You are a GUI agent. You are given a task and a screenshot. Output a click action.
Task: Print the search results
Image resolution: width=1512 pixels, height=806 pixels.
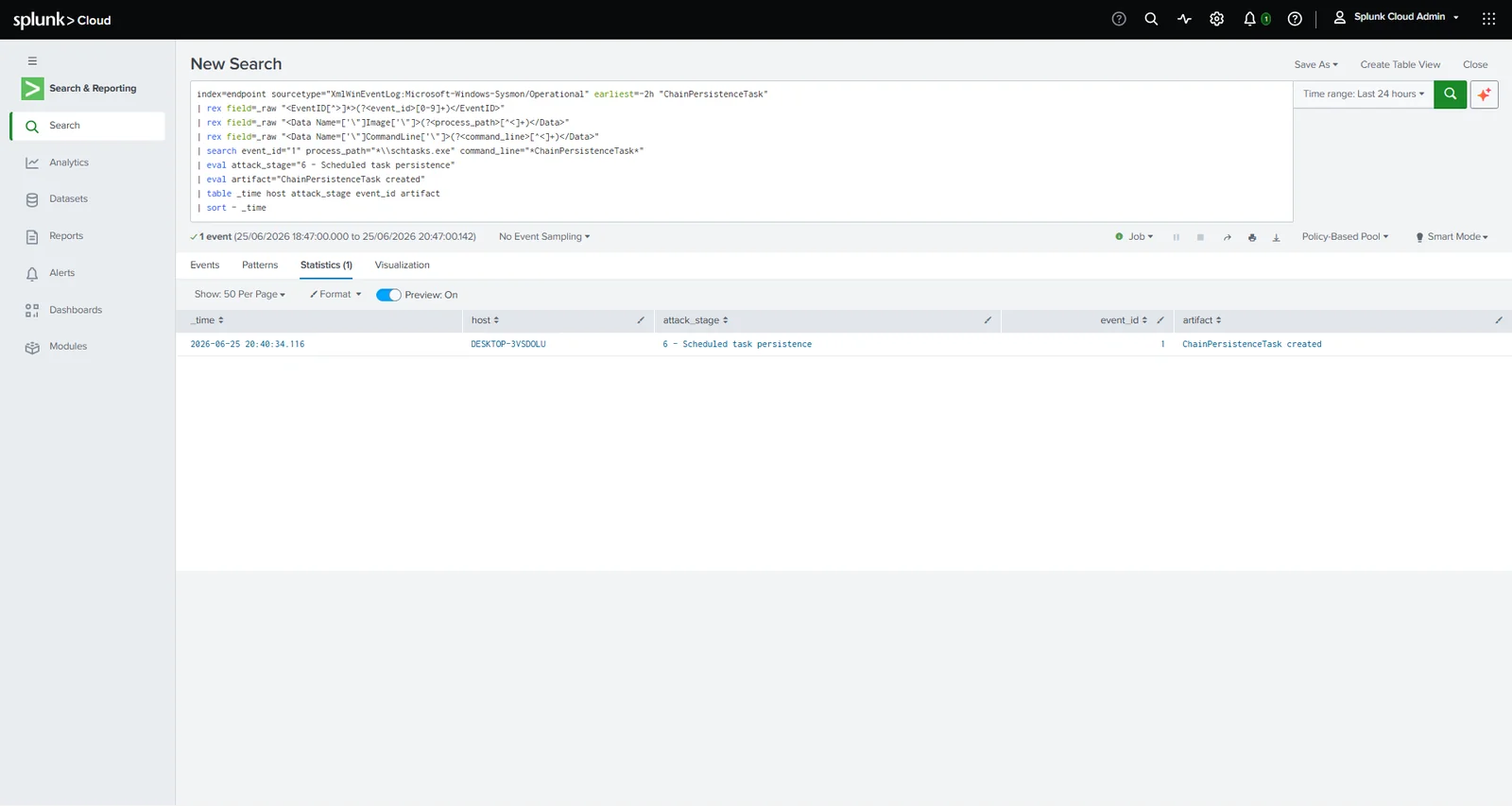(x=1252, y=237)
